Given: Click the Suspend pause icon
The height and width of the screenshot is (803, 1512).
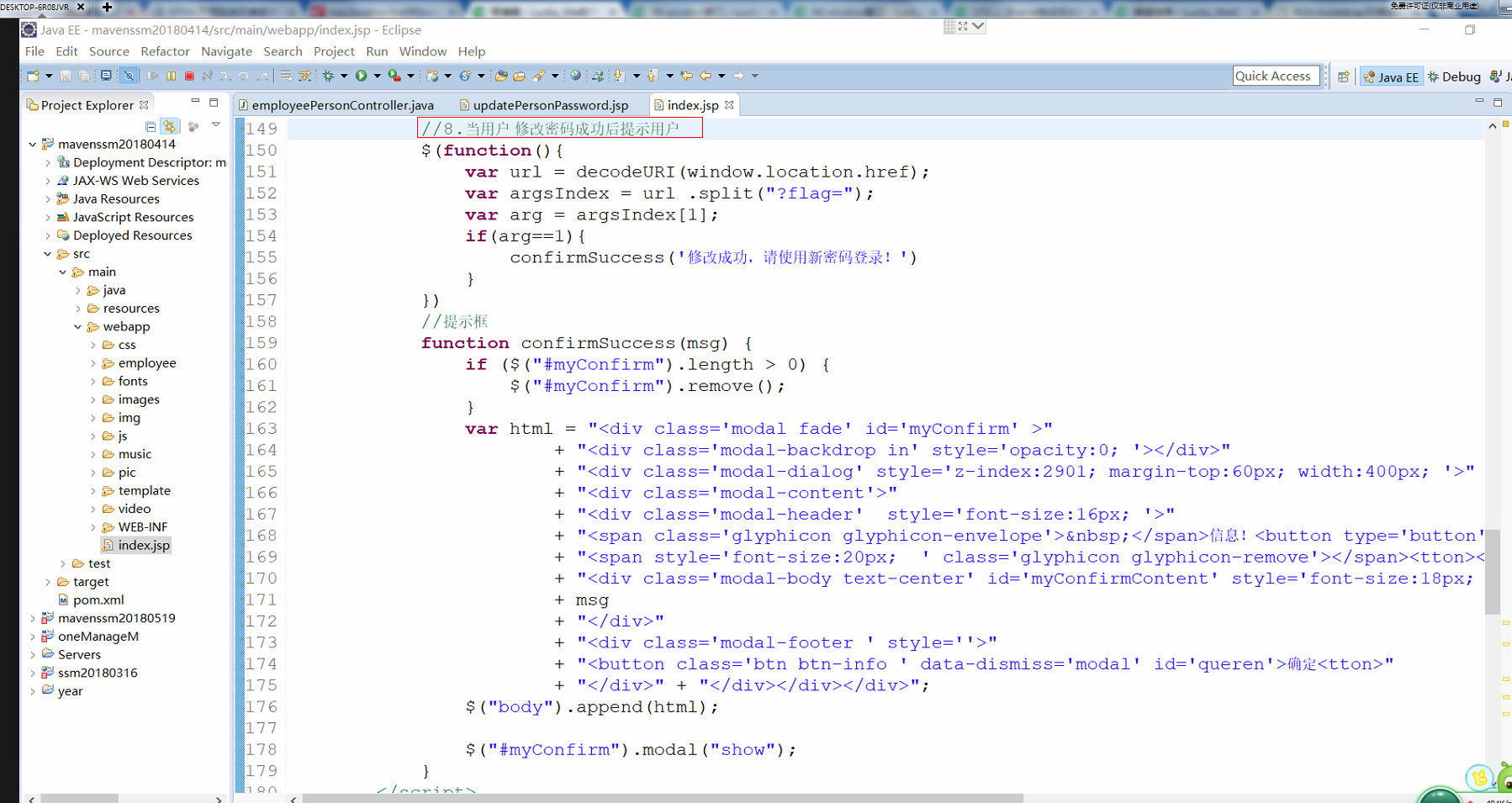Looking at the screenshot, I should (x=171, y=76).
